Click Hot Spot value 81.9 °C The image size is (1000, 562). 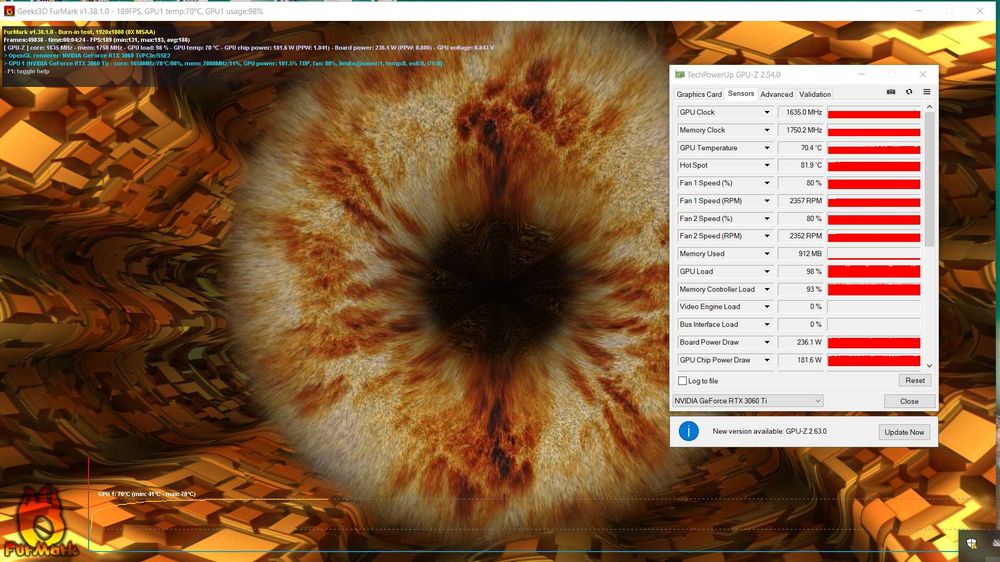[x=800, y=165]
